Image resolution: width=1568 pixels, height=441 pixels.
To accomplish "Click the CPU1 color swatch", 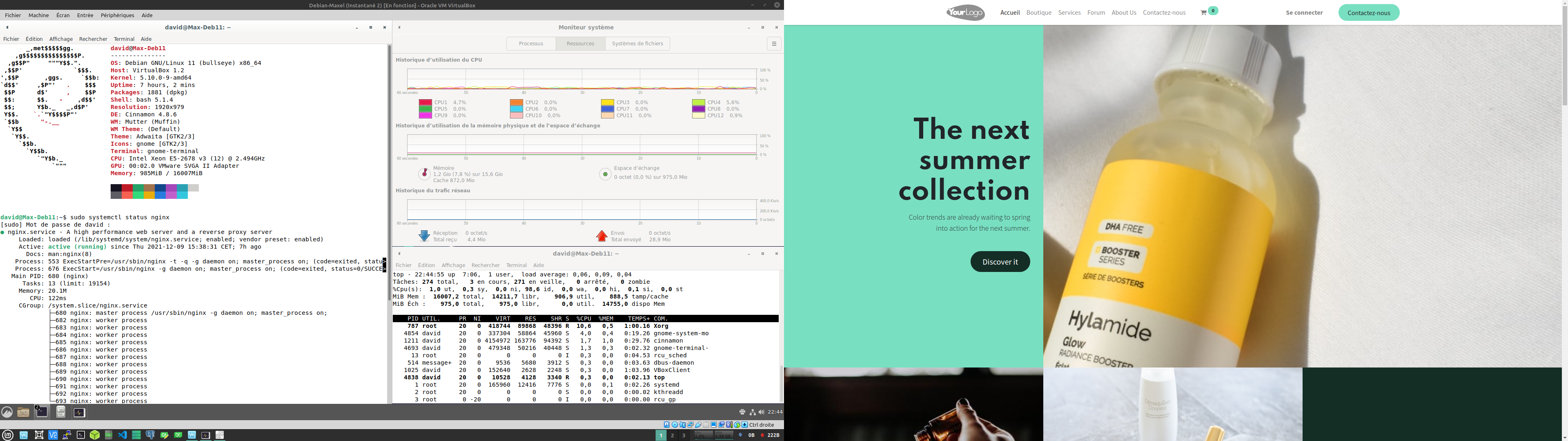I will 425,102.
